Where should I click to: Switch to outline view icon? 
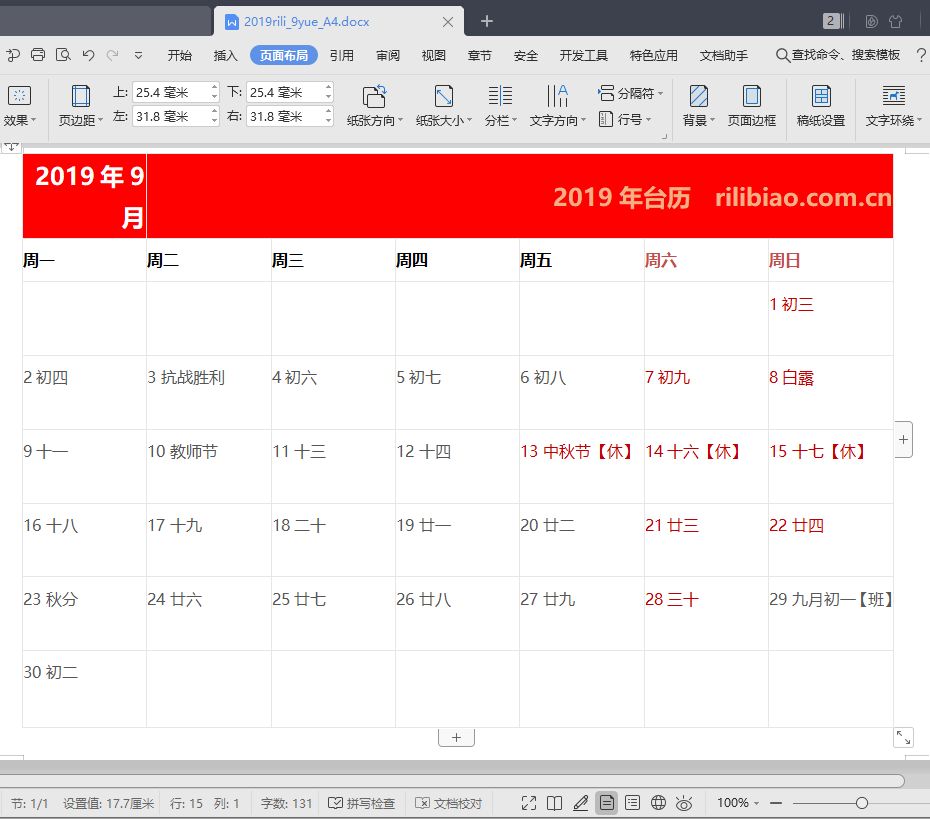click(633, 803)
